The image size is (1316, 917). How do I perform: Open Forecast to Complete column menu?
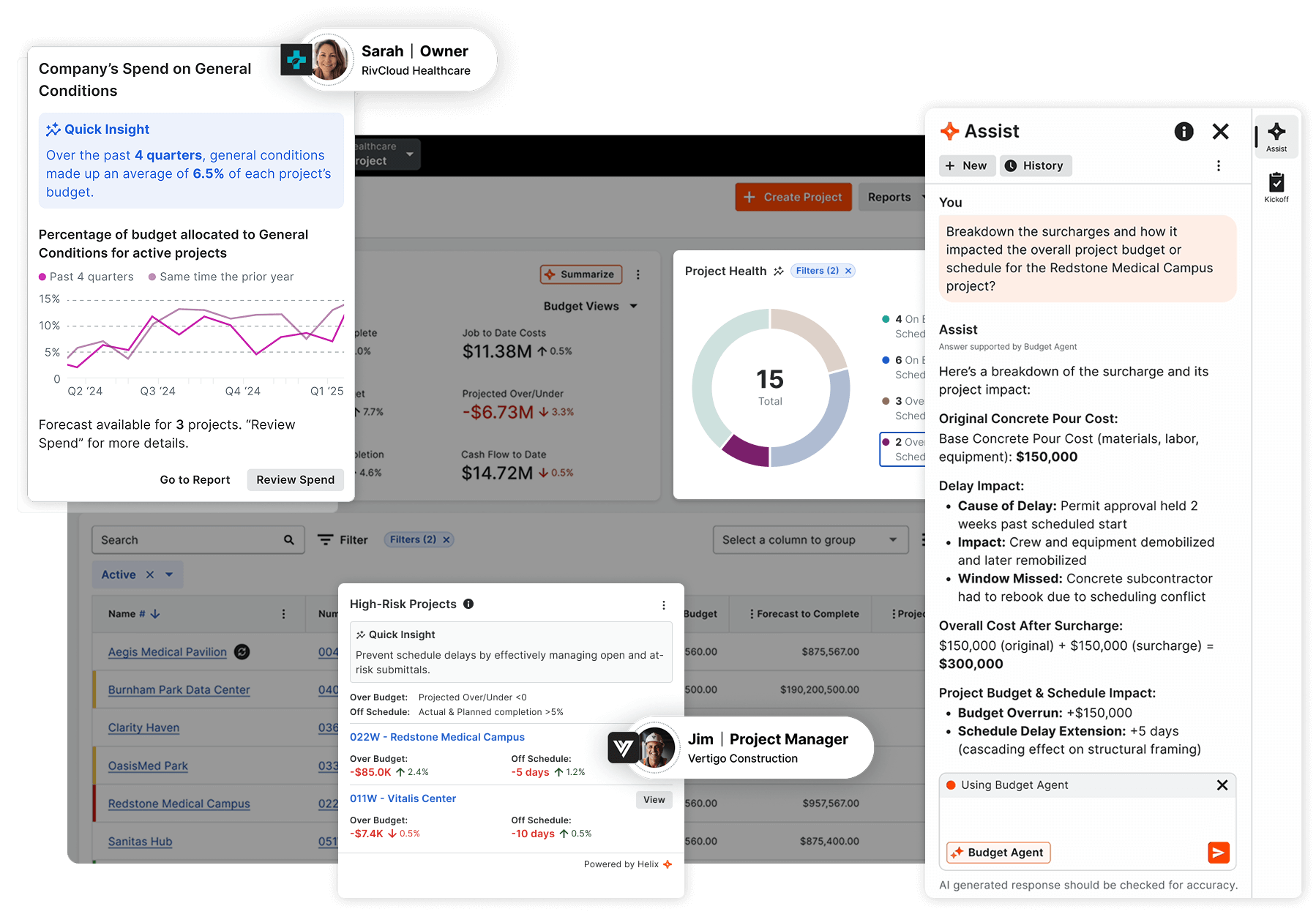(752, 614)
